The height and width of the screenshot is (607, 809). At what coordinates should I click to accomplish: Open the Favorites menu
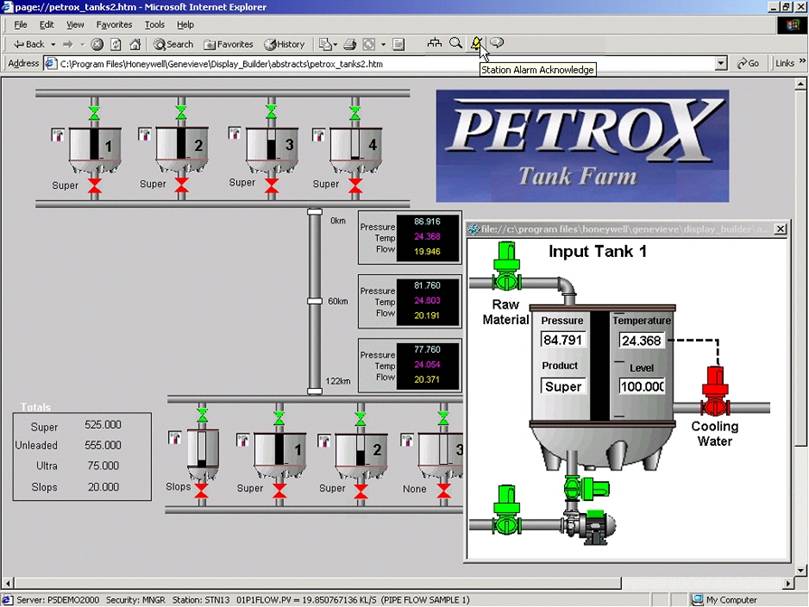[114, 25]
